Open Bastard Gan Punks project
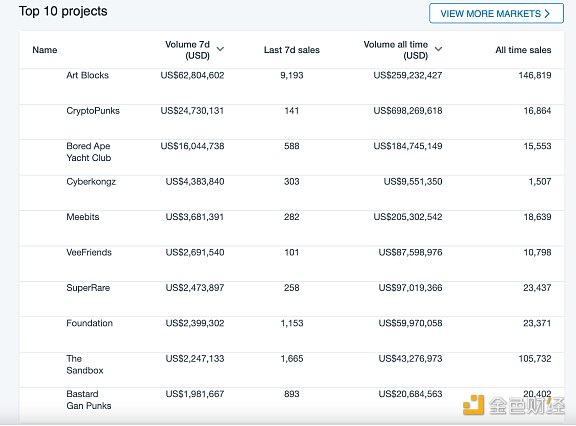The image size is (576, 426). 89,400
